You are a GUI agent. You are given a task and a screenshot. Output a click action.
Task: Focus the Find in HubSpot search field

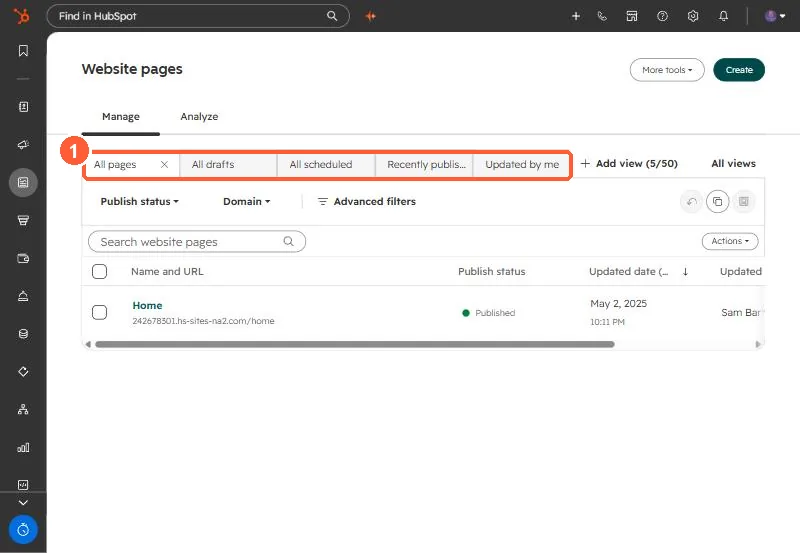(198, 16)
